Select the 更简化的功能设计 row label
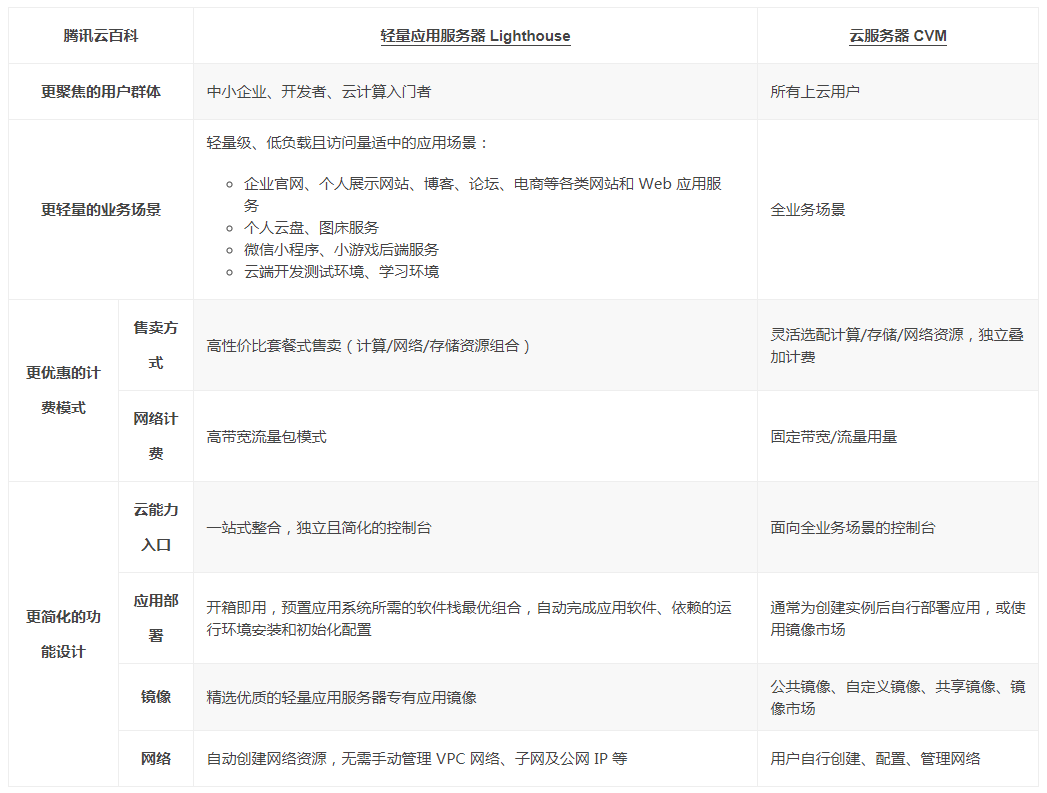This screenshot has width=1047, height=793. [x=63, y=633]
